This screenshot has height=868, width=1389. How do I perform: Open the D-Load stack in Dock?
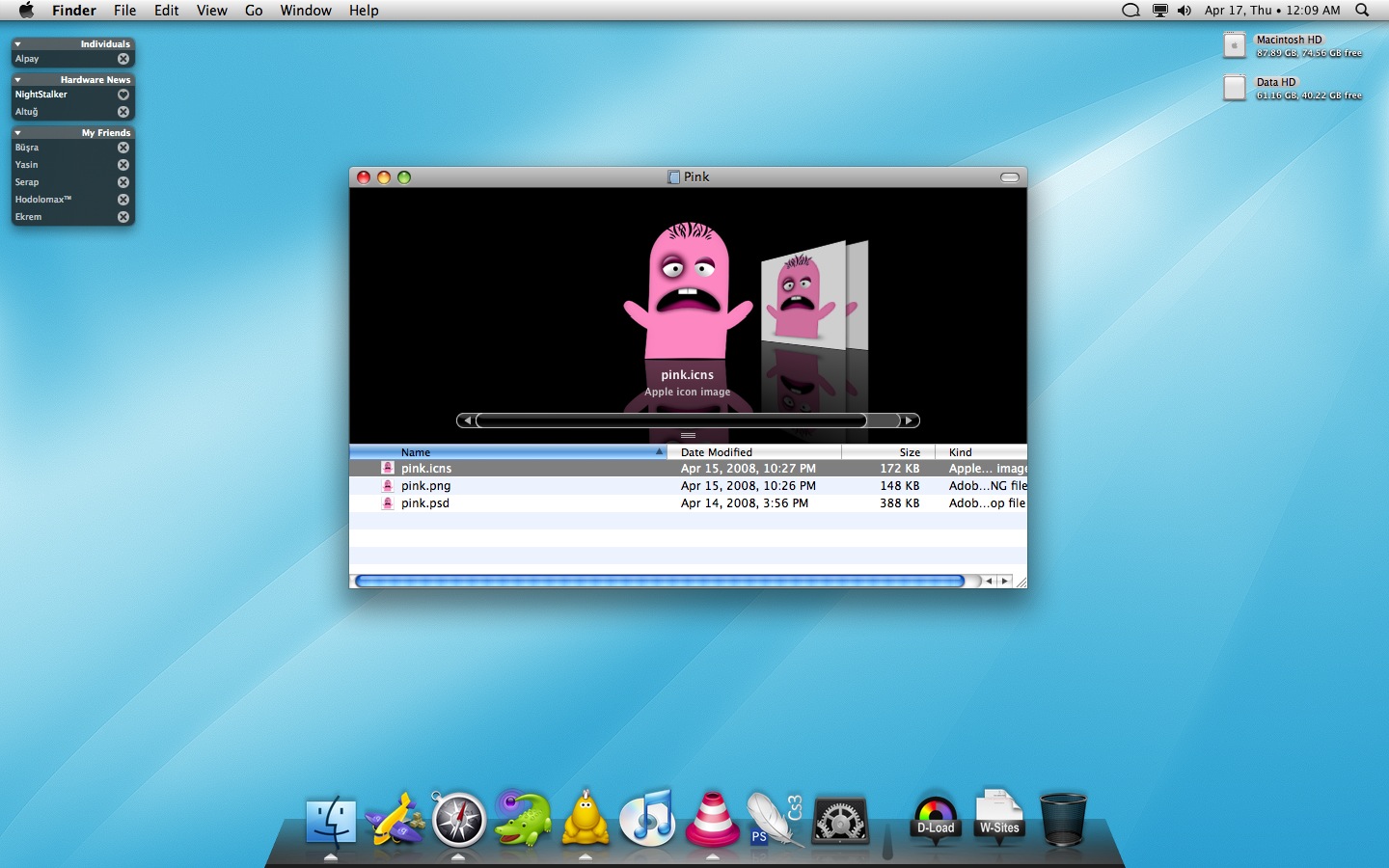point(935,822)
